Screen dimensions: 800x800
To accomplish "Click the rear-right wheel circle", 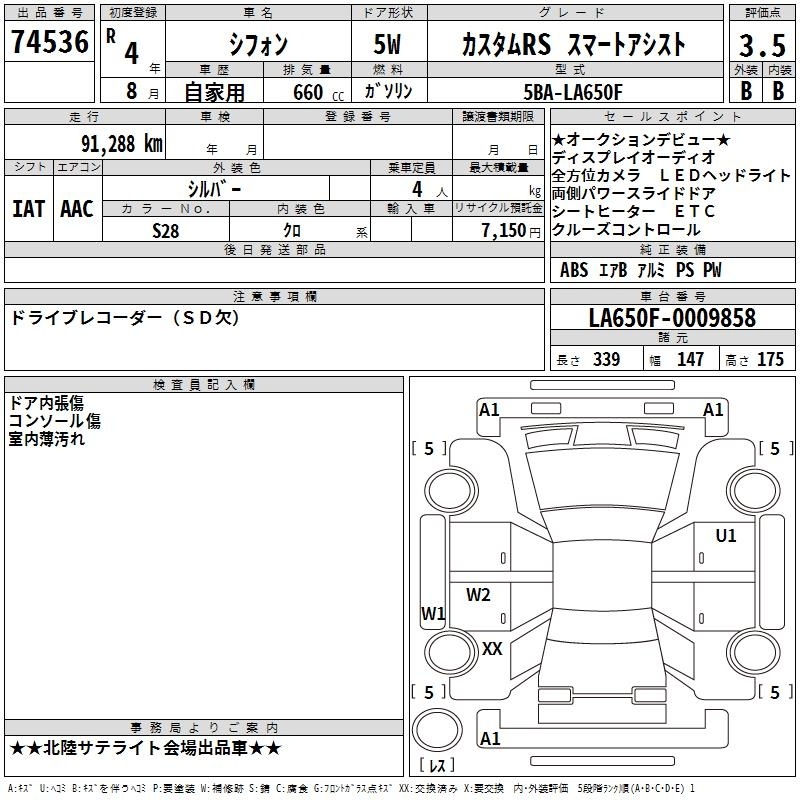I will coord(753,652).
